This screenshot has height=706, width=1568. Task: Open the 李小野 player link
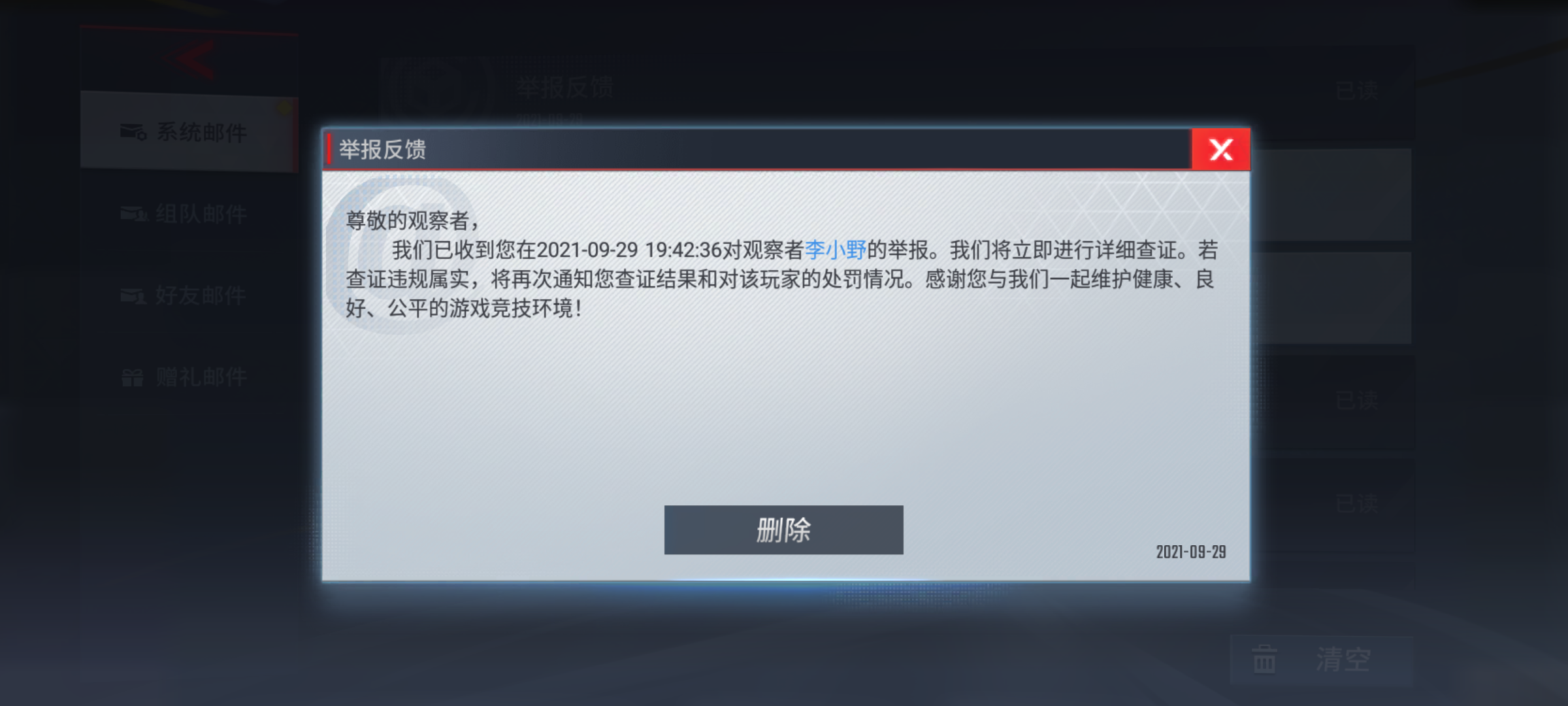pos(835,250)
